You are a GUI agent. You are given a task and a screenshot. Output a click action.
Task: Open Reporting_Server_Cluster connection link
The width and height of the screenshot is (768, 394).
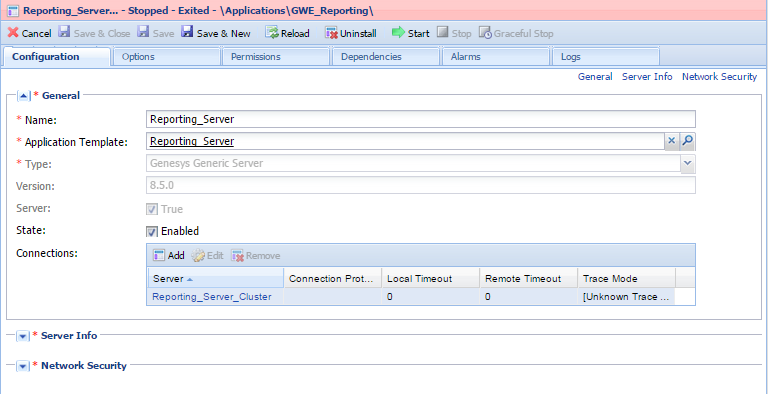pyautogui.click(x=212, y=296)
